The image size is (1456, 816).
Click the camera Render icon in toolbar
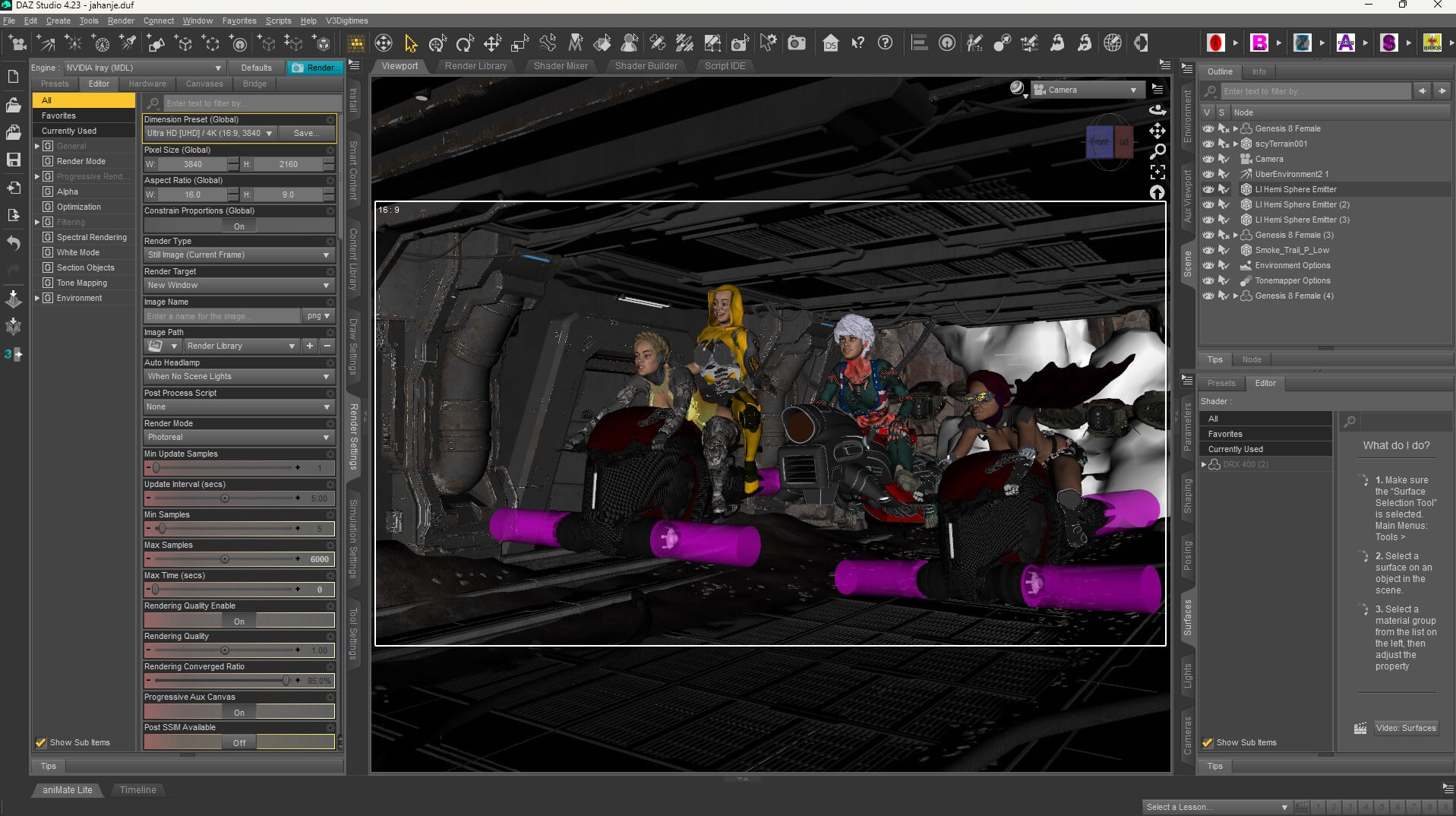point(796,43)
